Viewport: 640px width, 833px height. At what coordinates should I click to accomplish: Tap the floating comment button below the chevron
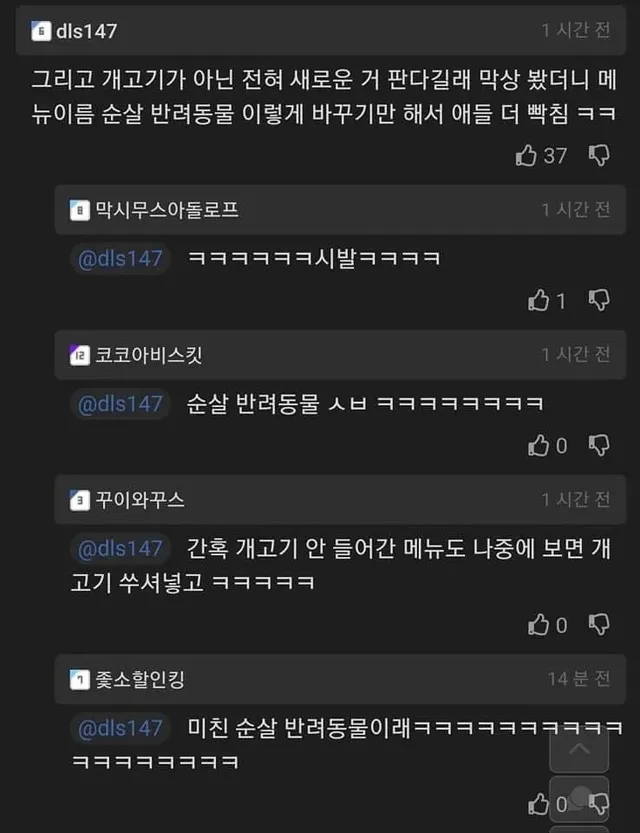[579, 798]
